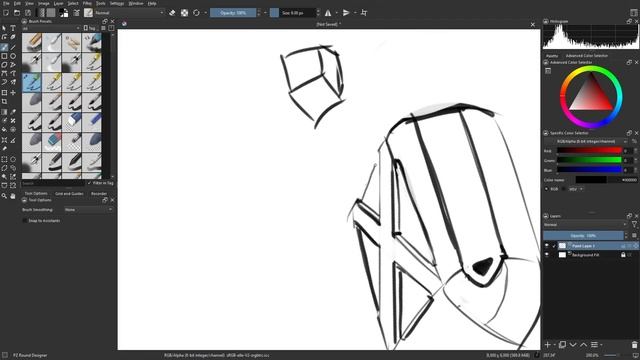
Task: Select the Elliptical Selection tool
Action: (13, 159)
